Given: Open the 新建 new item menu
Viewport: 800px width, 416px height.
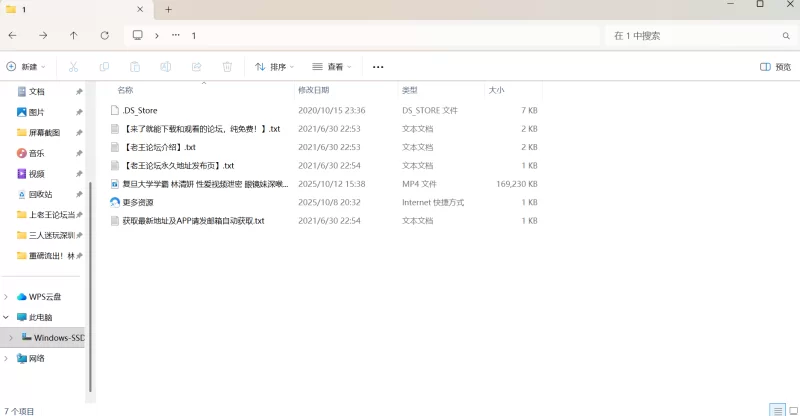Looking at the screenshot, I should tap(27, 67).
